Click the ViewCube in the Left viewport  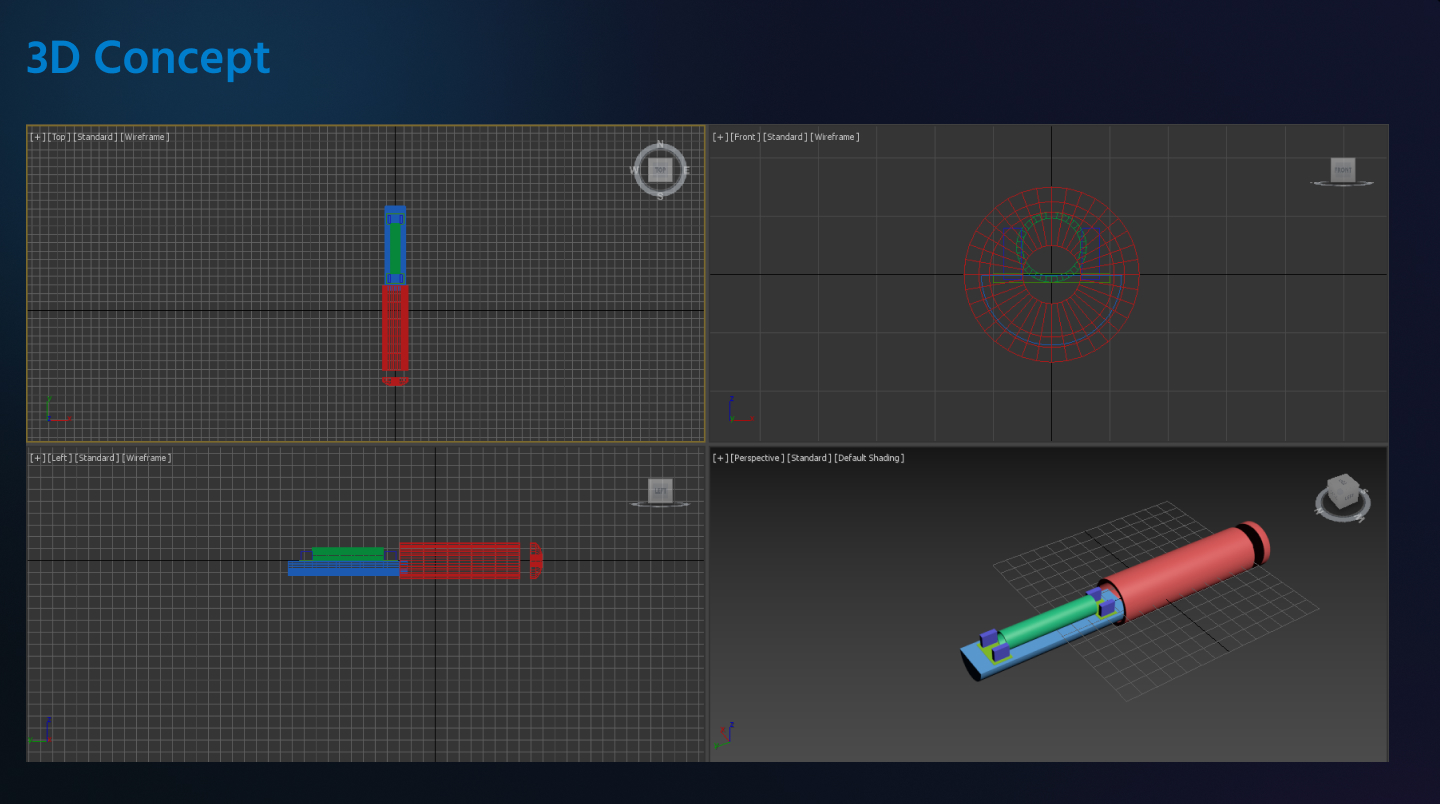tap(660, 490)
